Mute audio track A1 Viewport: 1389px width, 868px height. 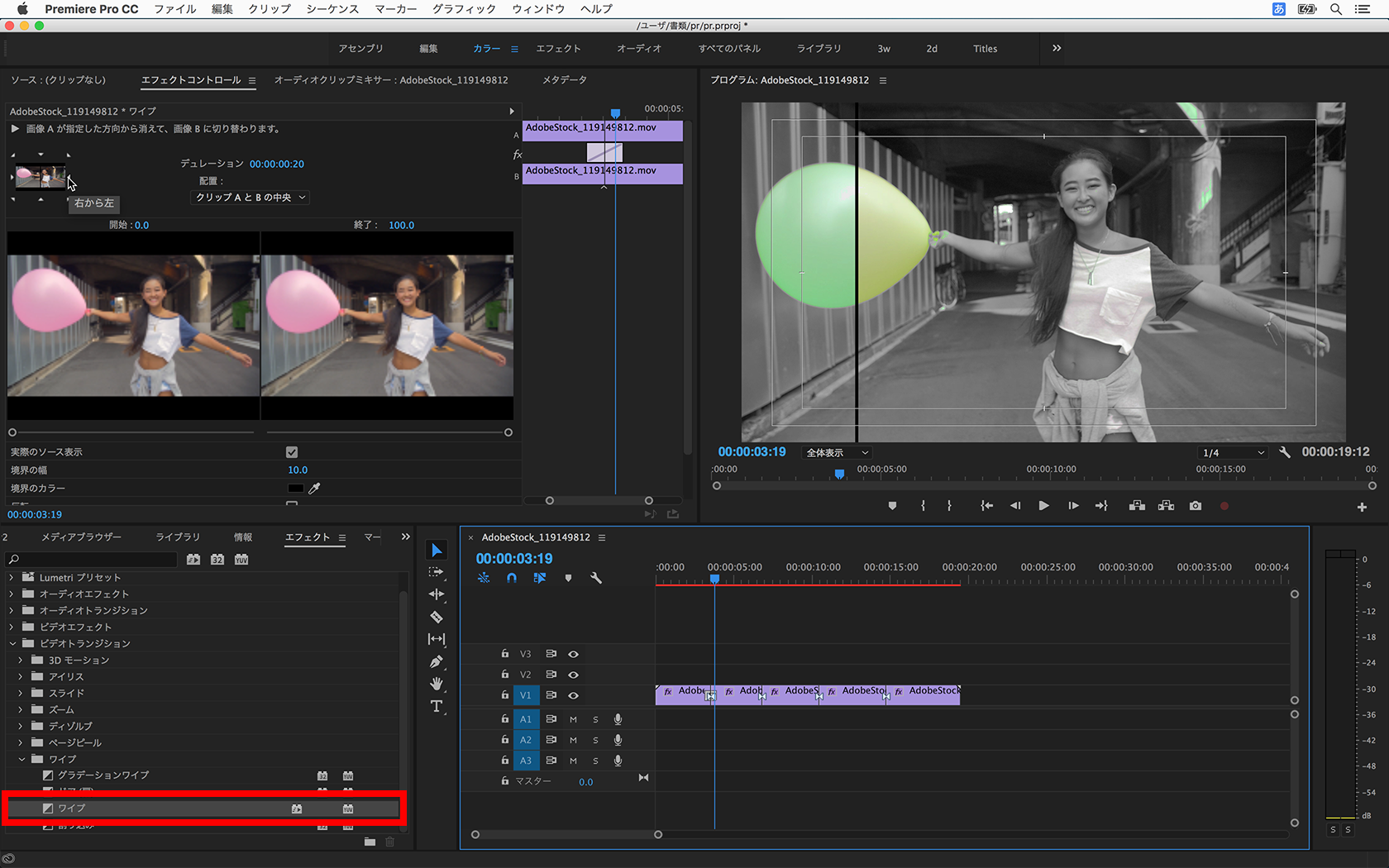coord(573,719)
